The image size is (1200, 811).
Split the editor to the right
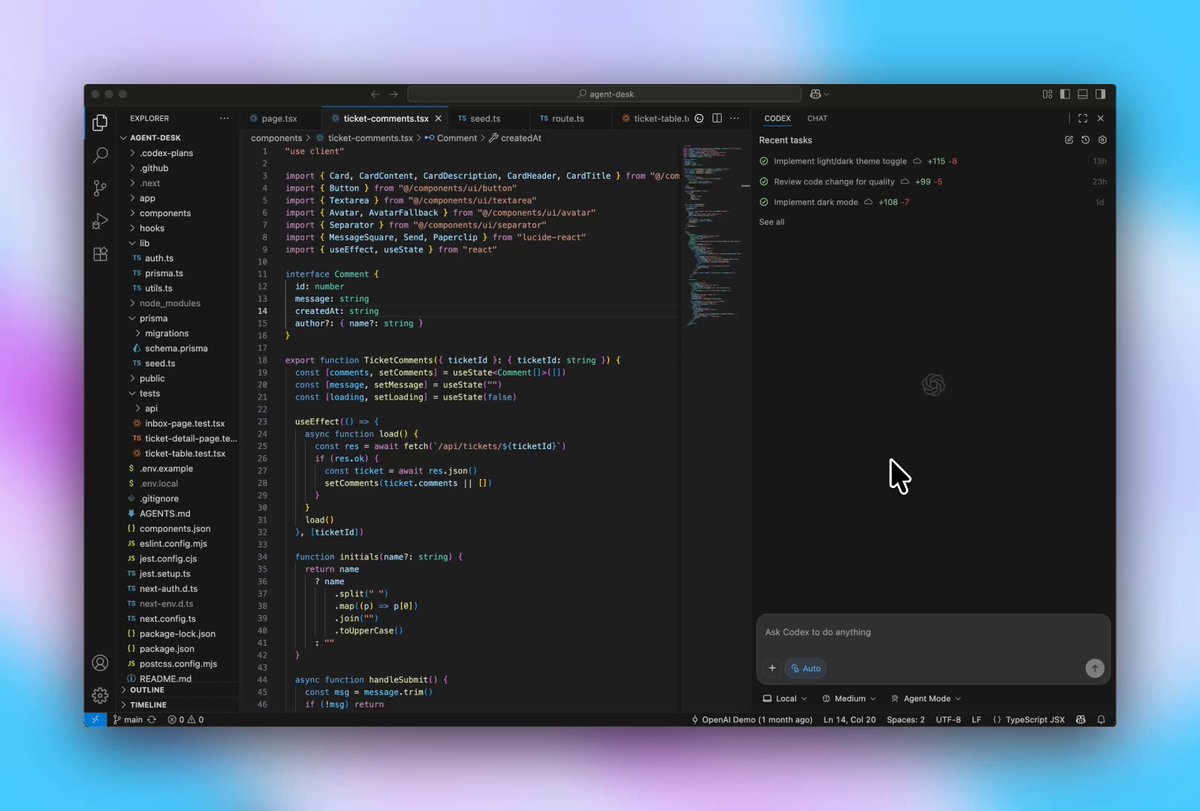pos(717,118)
